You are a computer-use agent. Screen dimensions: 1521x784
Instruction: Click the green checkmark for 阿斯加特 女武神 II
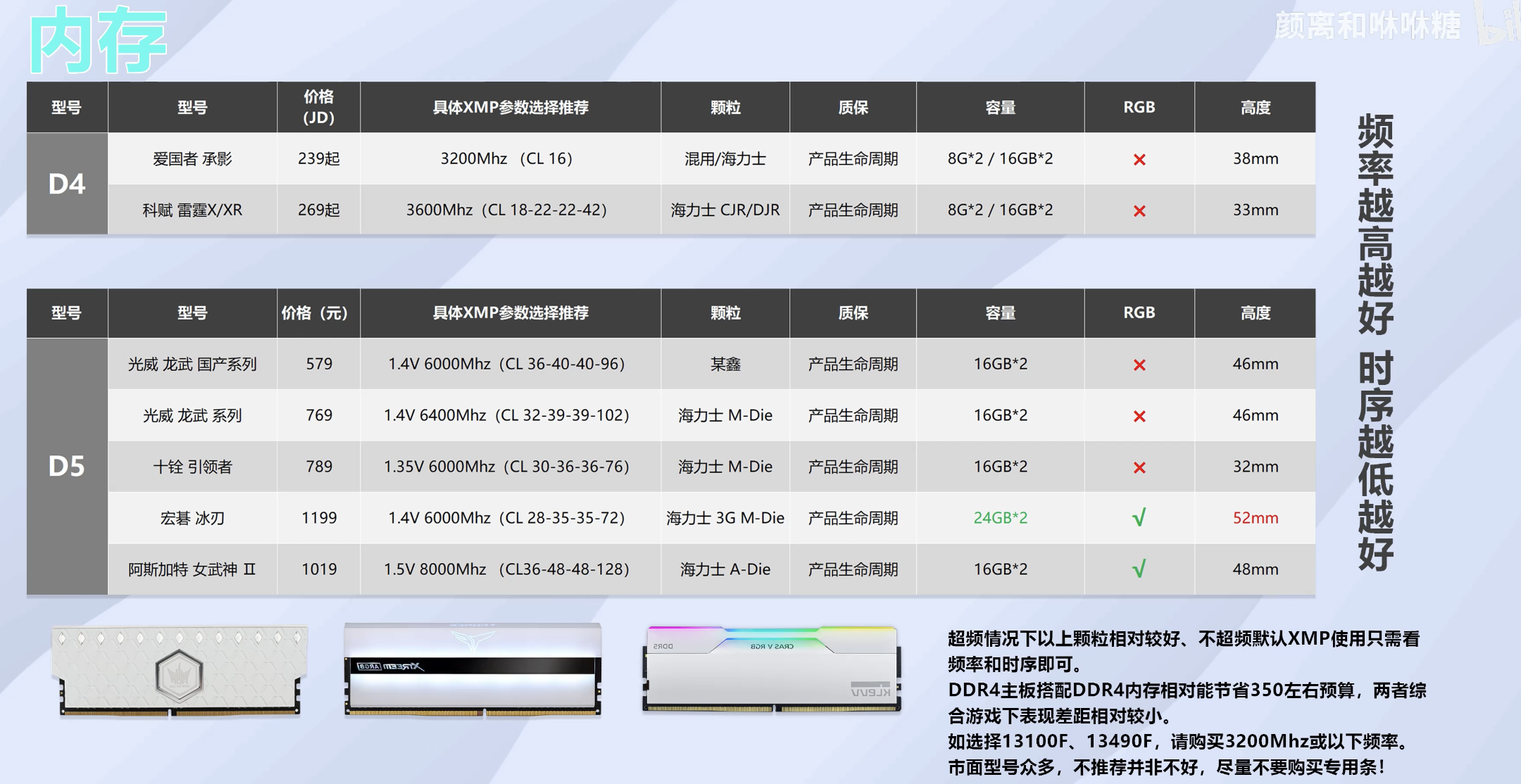[1139, 569]
